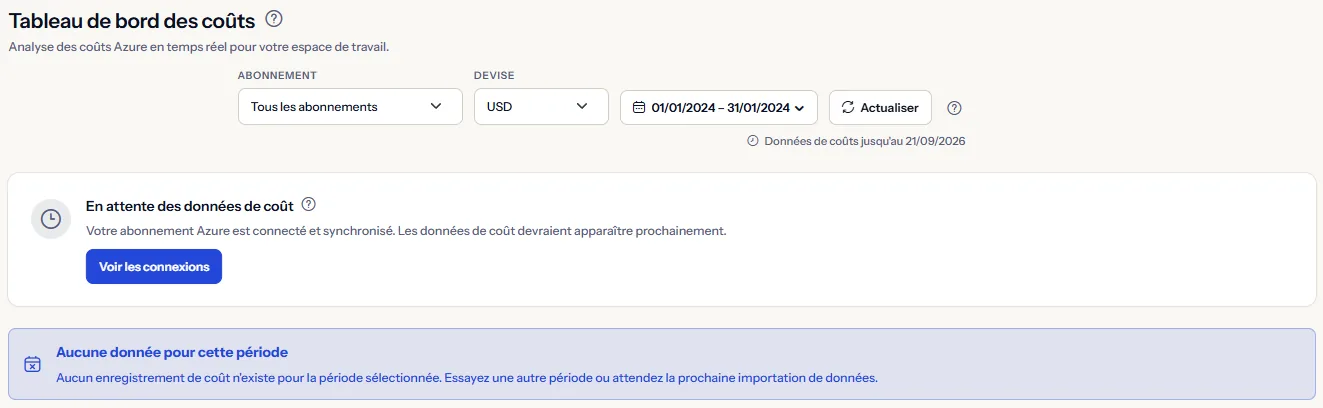Click the help icon next to Actualiser
Image resolution: width=1323 pixels, height=408 pixels.
pyautogui.click(x=954, y=108)
